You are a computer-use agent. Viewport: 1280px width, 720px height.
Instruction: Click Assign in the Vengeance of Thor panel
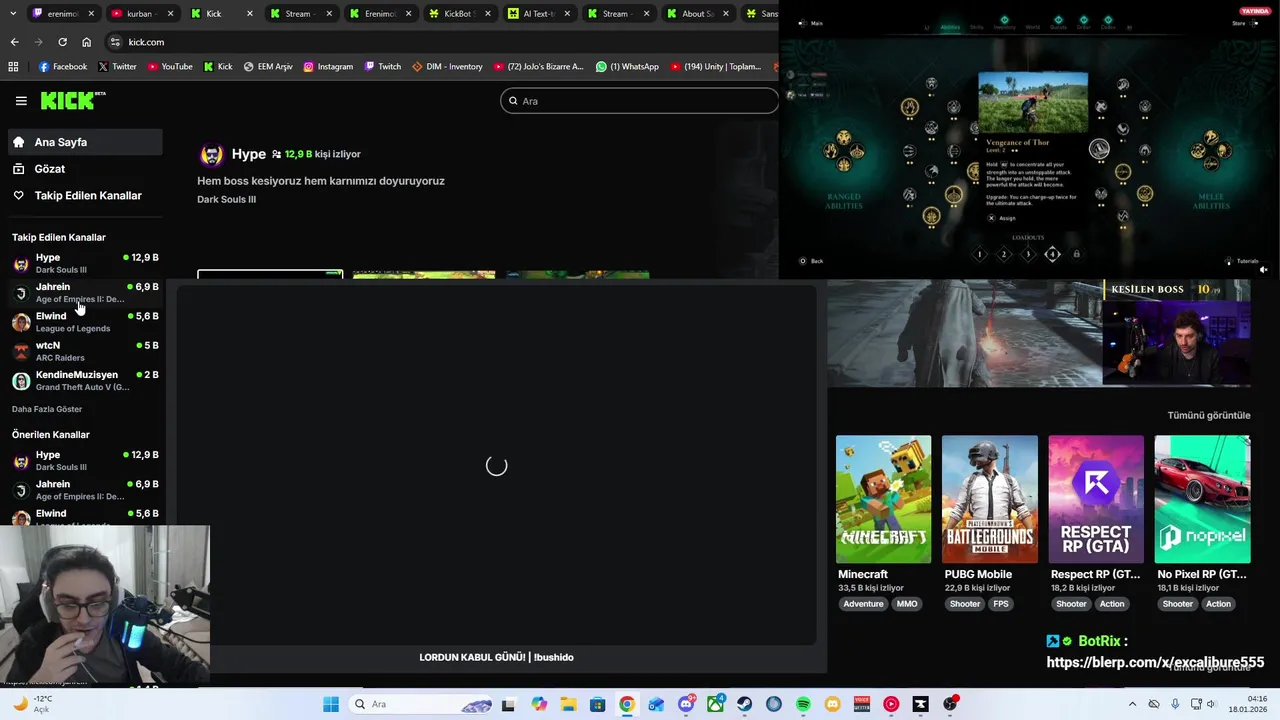(x=1002, y=218)
